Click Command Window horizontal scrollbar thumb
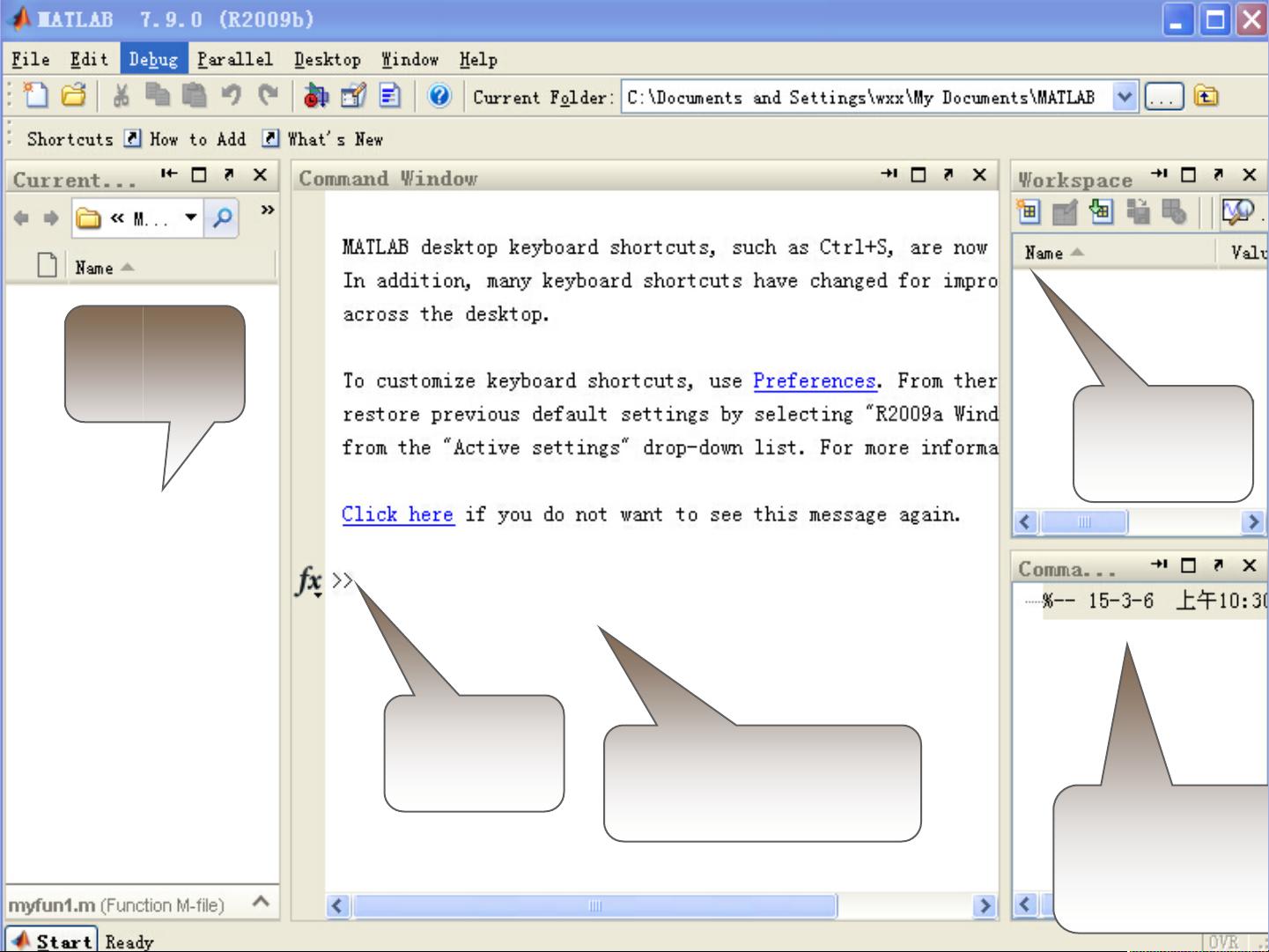 (595, 905)
